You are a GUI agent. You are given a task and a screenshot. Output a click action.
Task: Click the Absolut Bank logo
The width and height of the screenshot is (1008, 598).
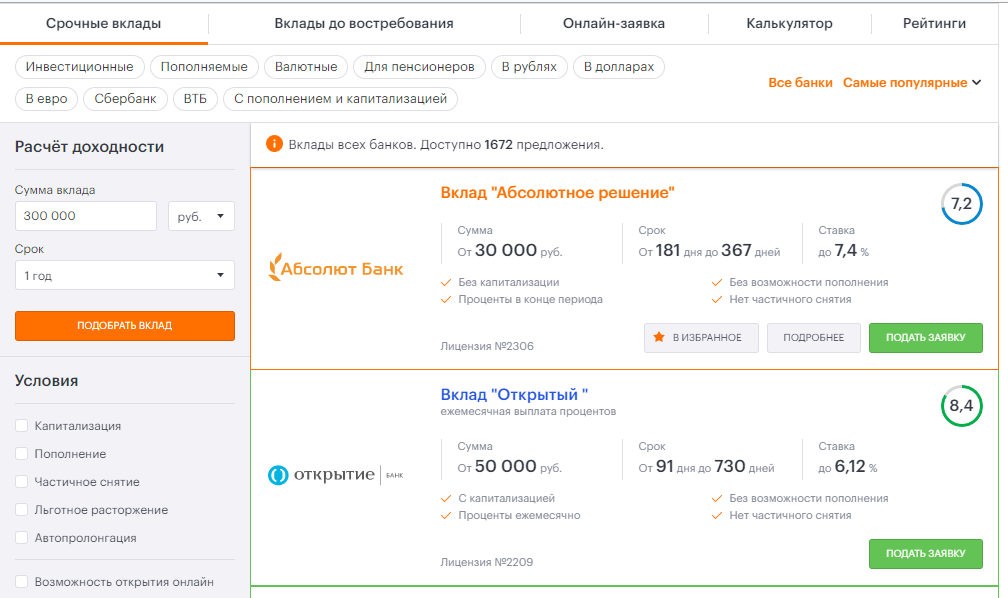(x=336, y=268)
